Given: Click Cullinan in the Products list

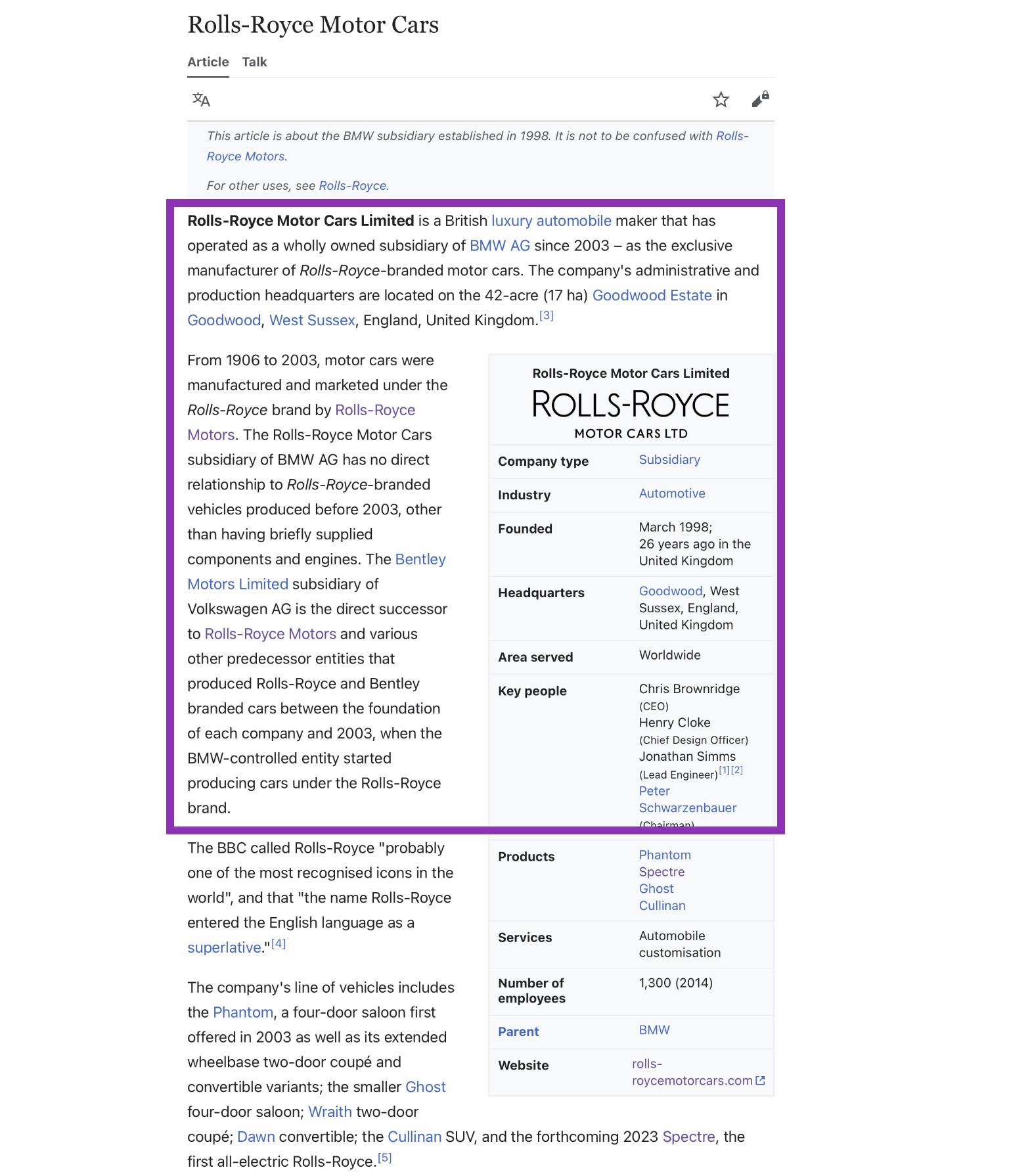Looking at the screenshot, I should tap(661, 905).
